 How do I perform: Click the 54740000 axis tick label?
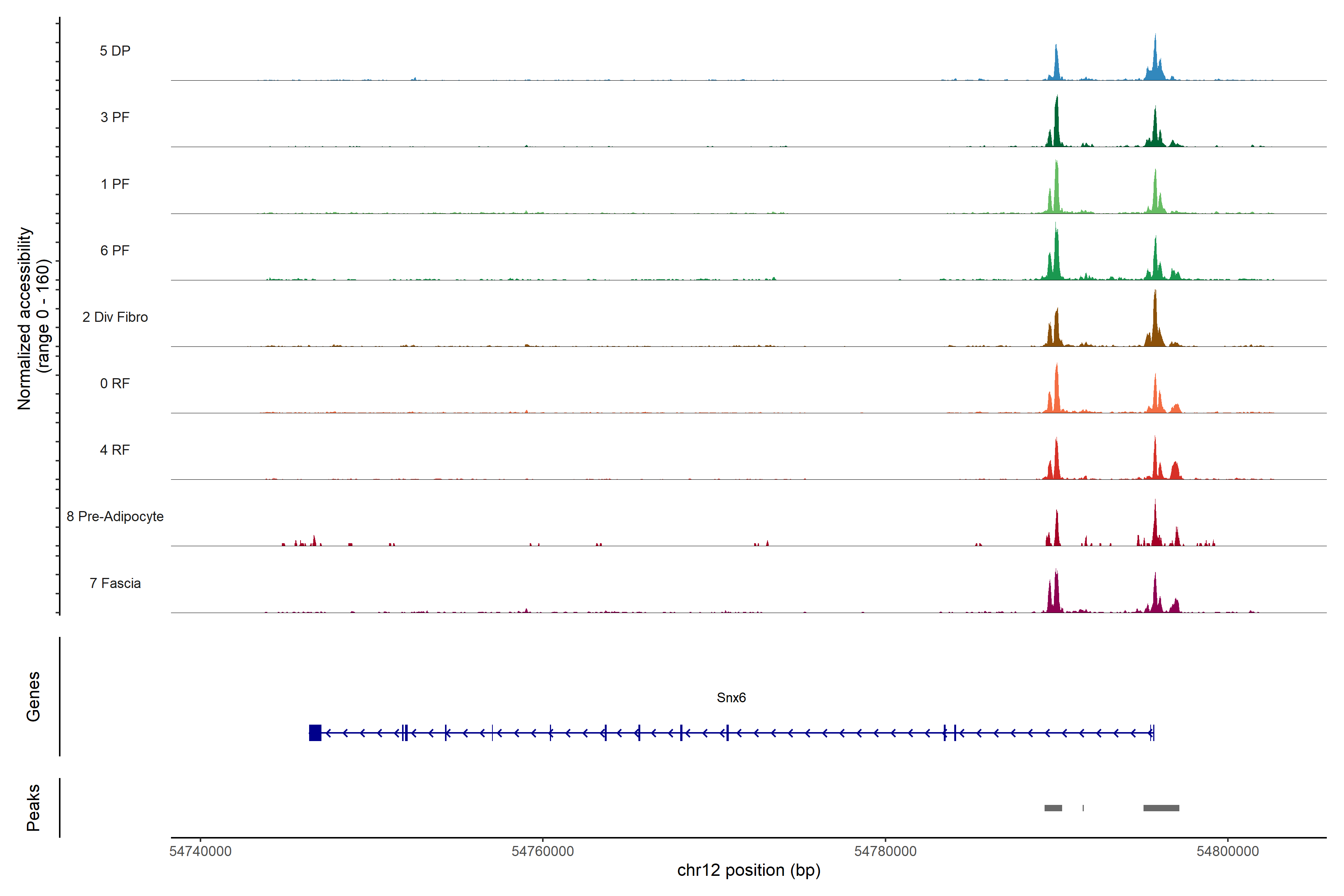pos(200,852)
